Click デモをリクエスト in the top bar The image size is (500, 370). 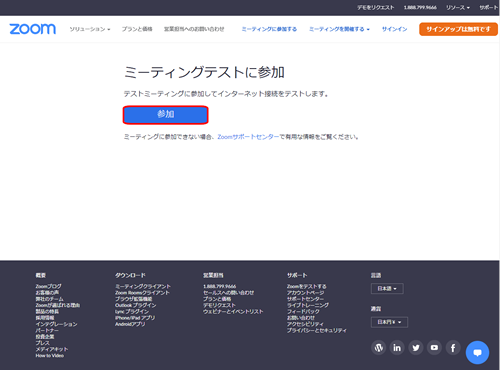376,7
